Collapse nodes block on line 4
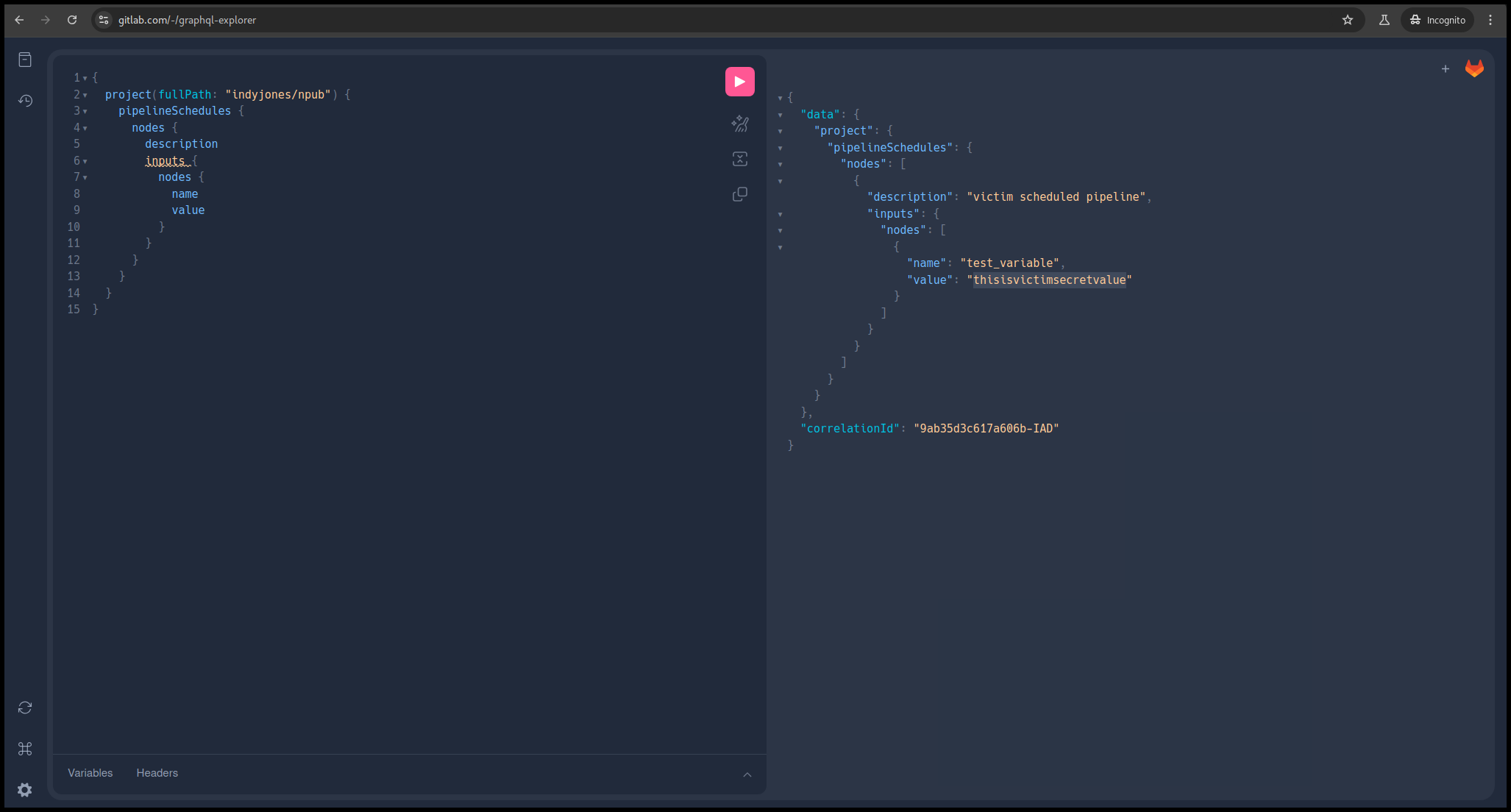The height and width of the screenshot is (812, 1511). [85, 128]
